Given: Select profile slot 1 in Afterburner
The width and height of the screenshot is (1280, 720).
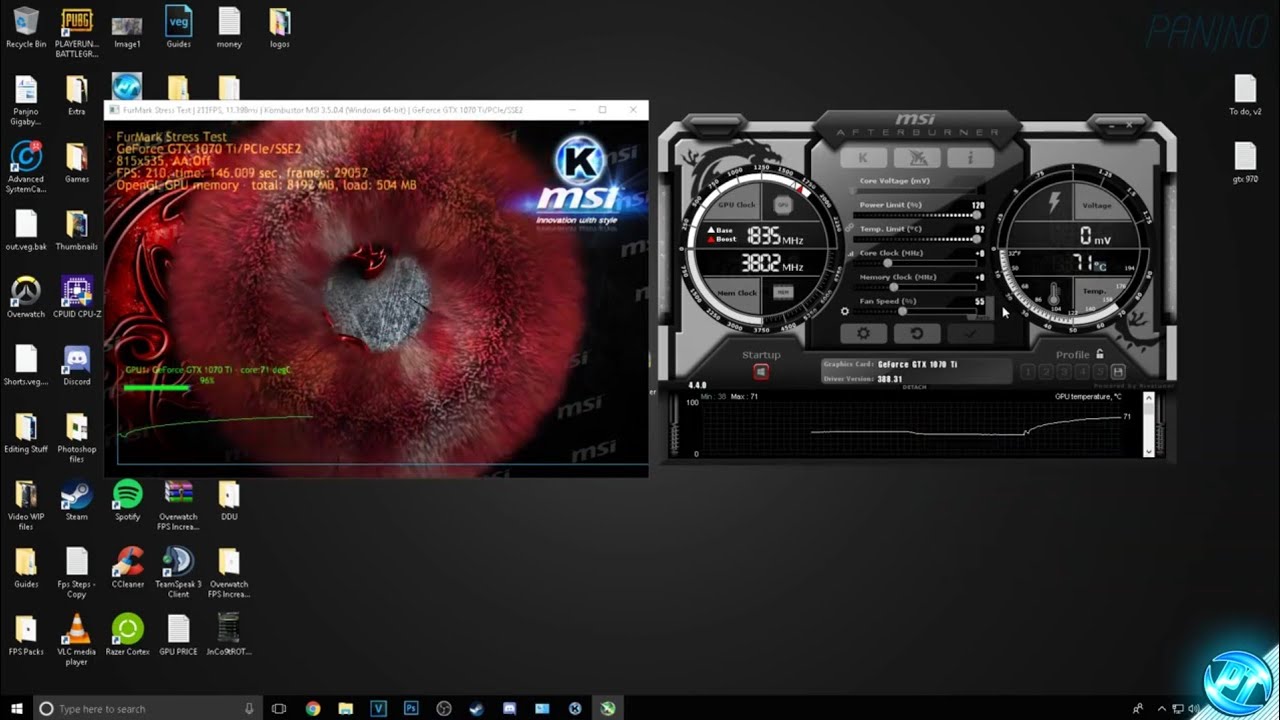Looking at the screenshot, I should (1028, 372).
